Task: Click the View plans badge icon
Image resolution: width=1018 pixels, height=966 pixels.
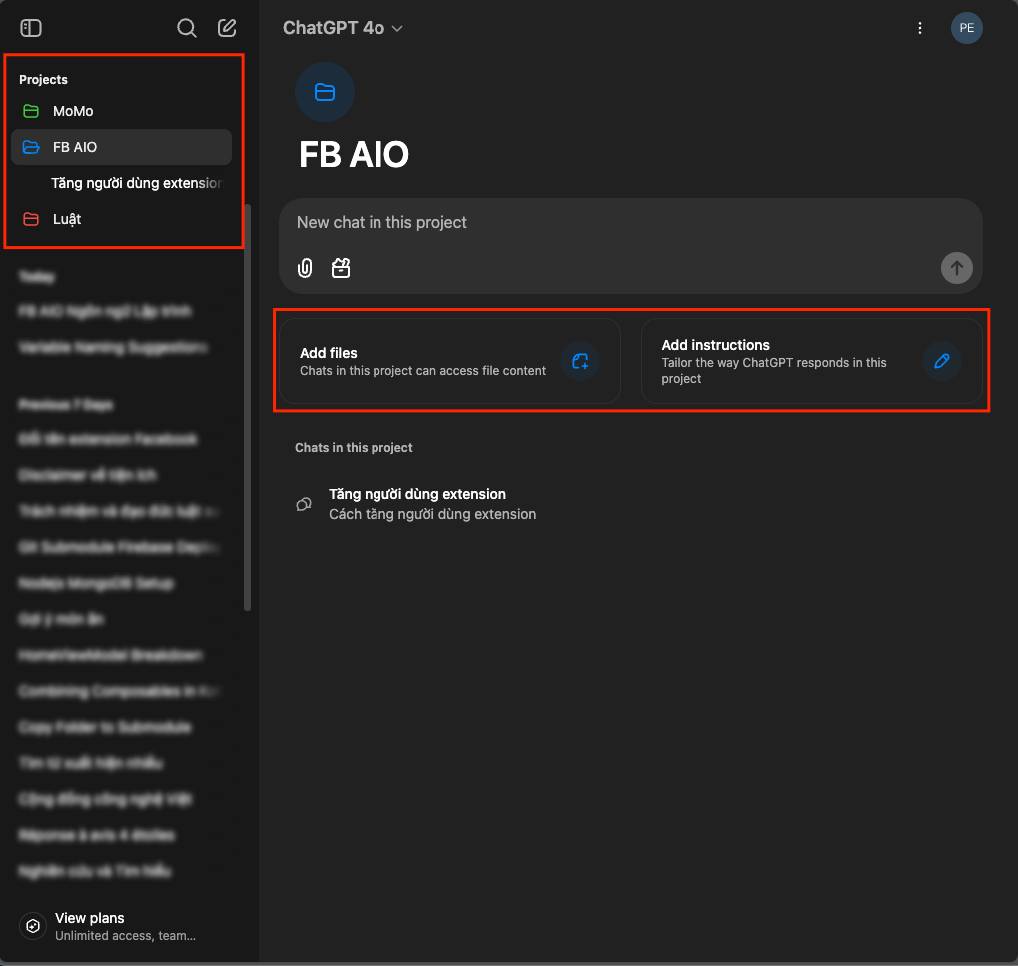Action: [33, 926]
